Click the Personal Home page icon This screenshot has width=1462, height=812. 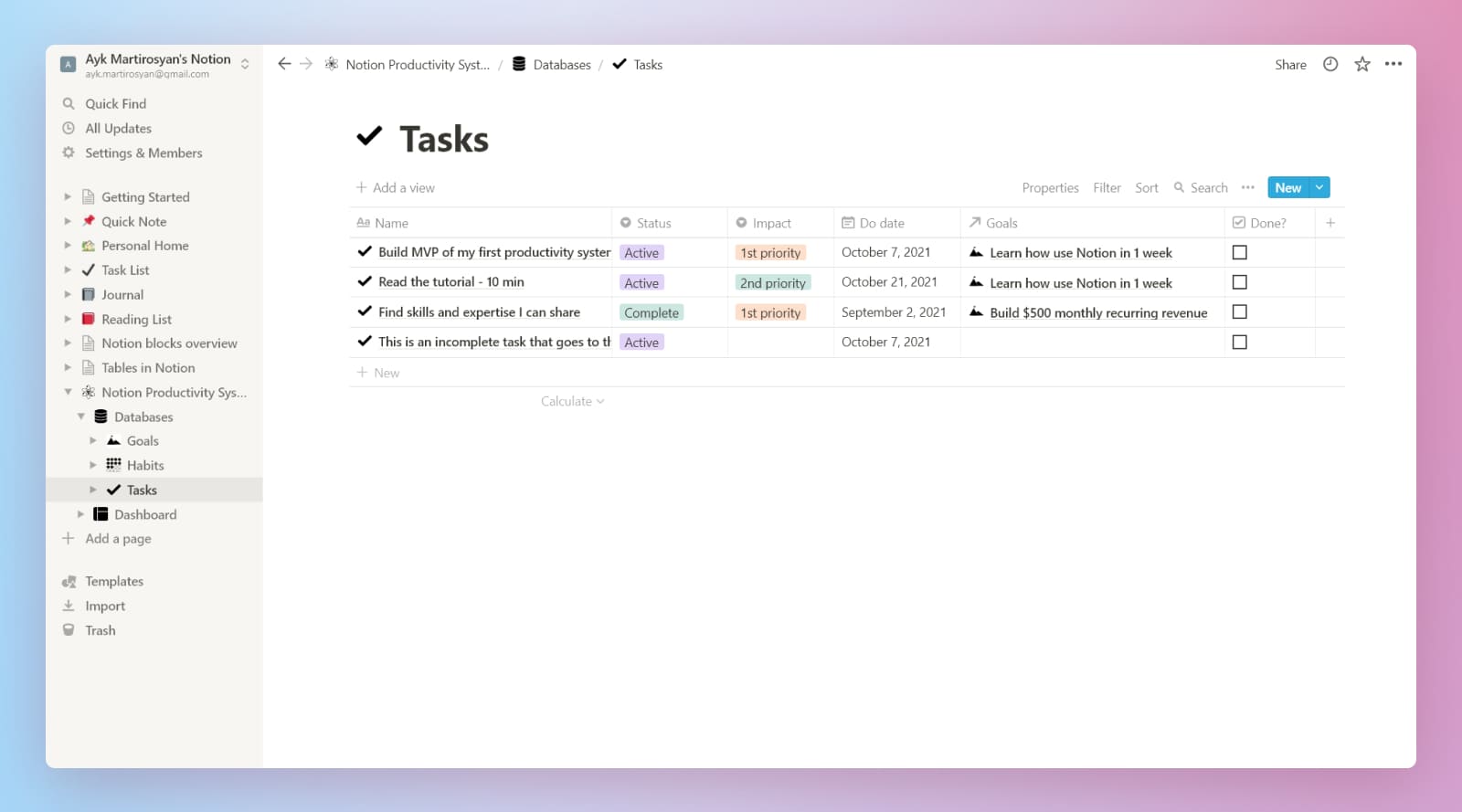point(89,246)
